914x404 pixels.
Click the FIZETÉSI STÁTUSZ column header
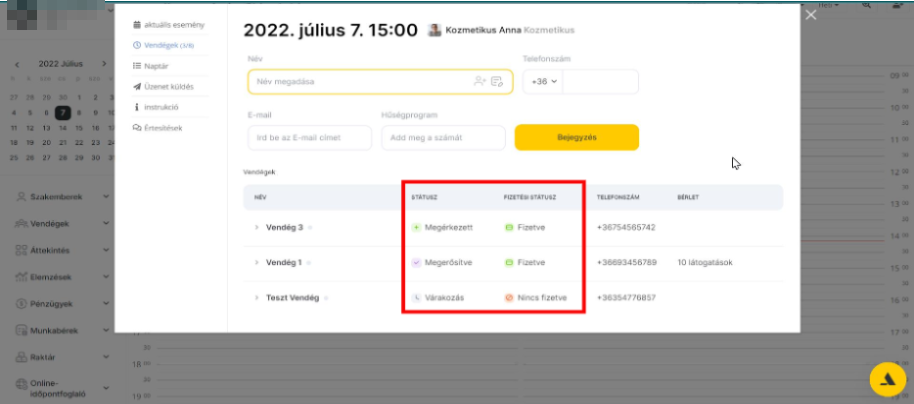coord(530,198)
